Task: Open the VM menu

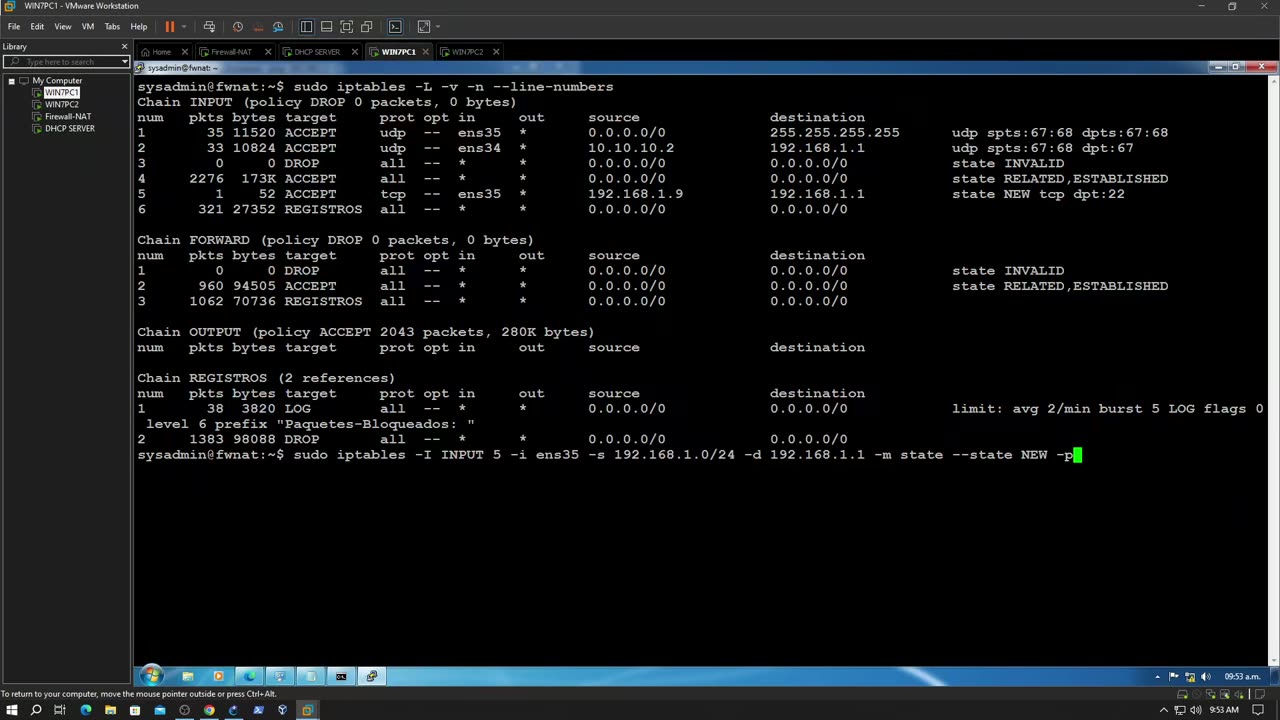Action: click(x=88, y=27)
